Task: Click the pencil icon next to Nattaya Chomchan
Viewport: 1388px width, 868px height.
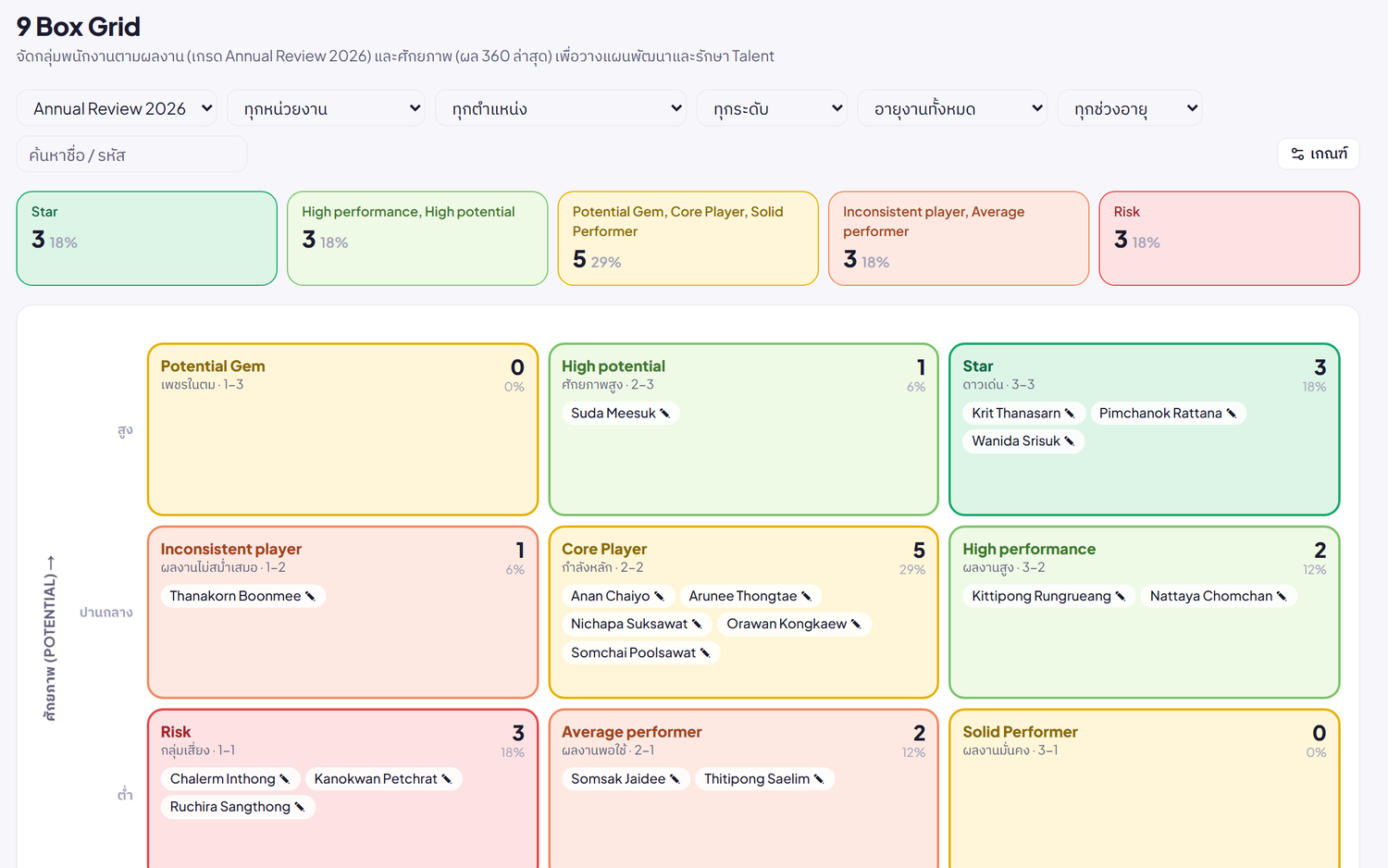Action: tap(1282, 597)
